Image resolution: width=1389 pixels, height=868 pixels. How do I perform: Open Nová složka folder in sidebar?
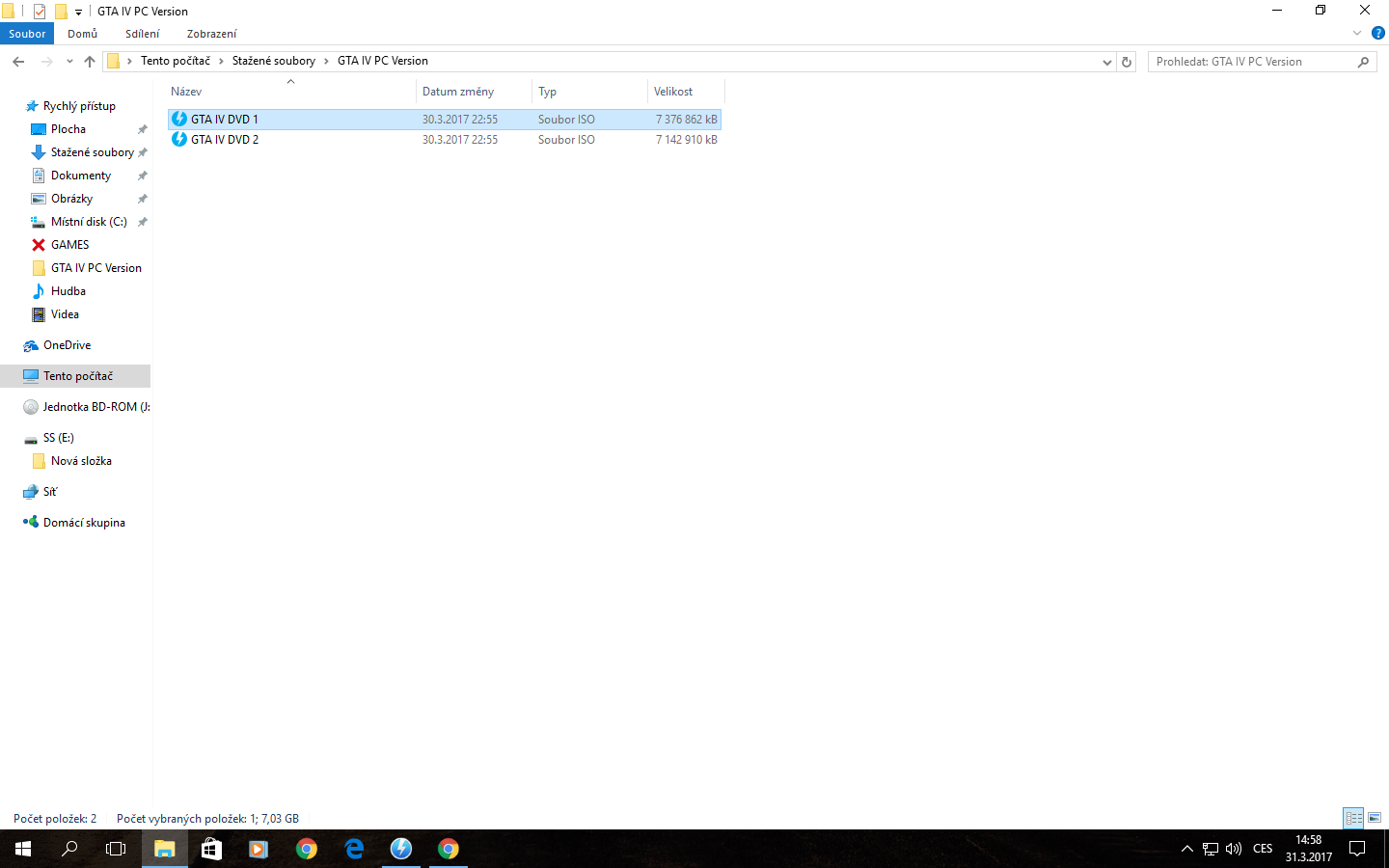(81, 461)
